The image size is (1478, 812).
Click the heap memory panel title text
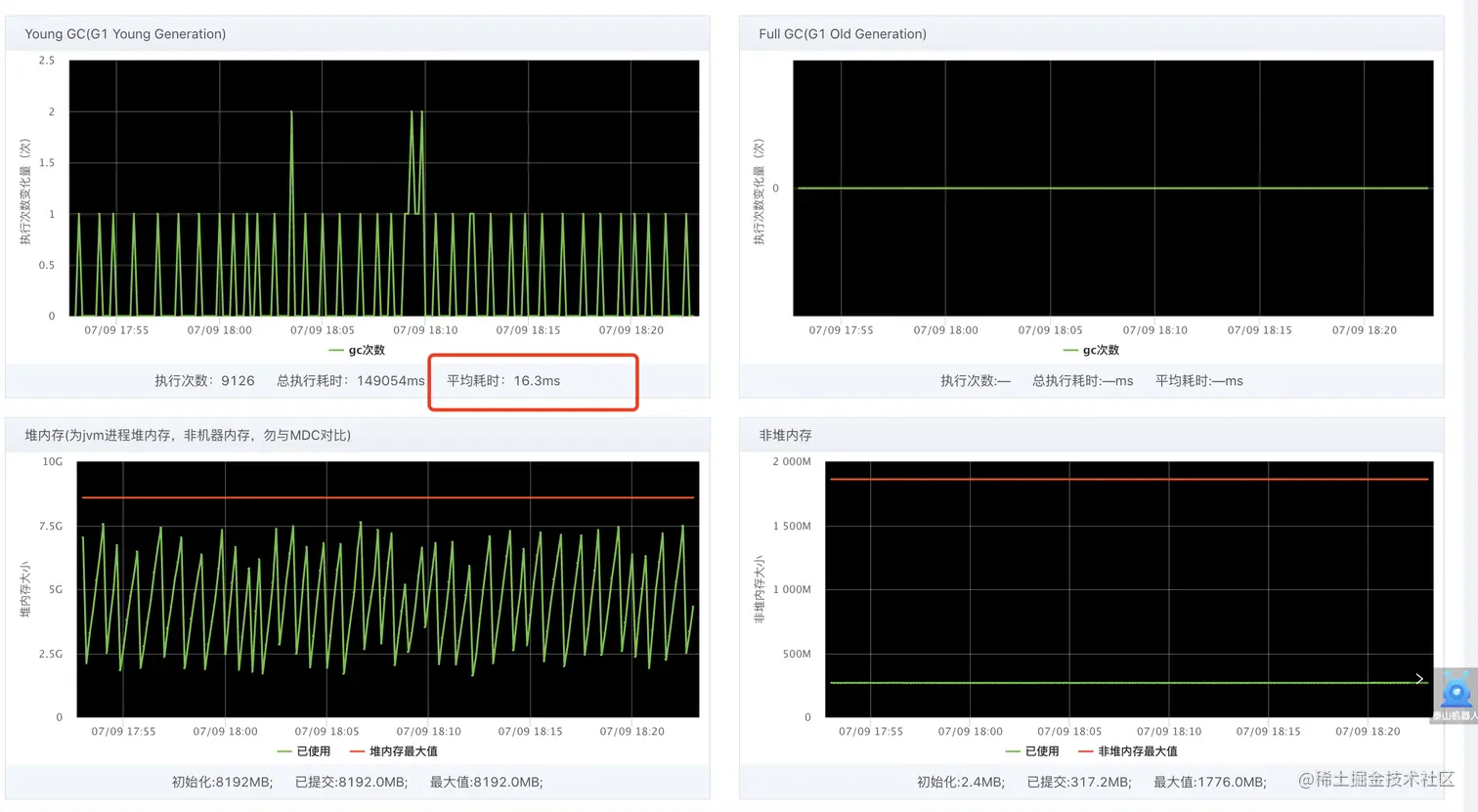[188, 435]
